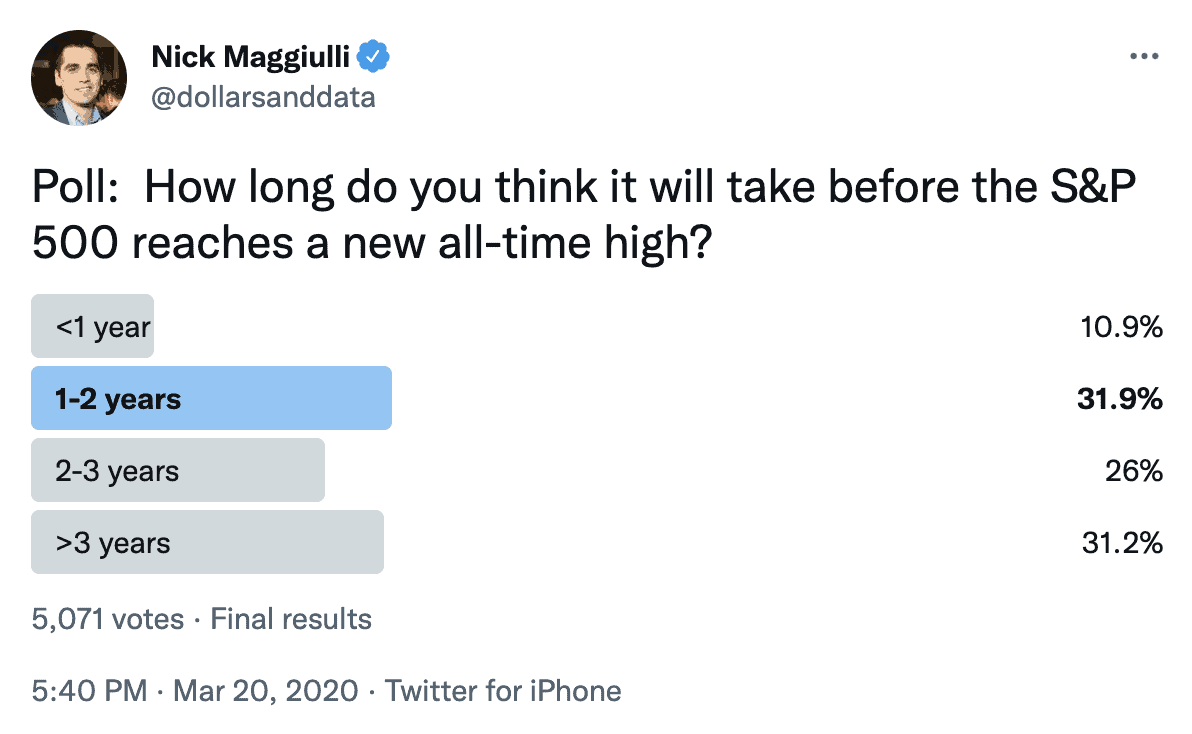This screenshot has width=1192, height=734.
Task: Open the @dollarsanddata handle link
Action: coord(263,97)
